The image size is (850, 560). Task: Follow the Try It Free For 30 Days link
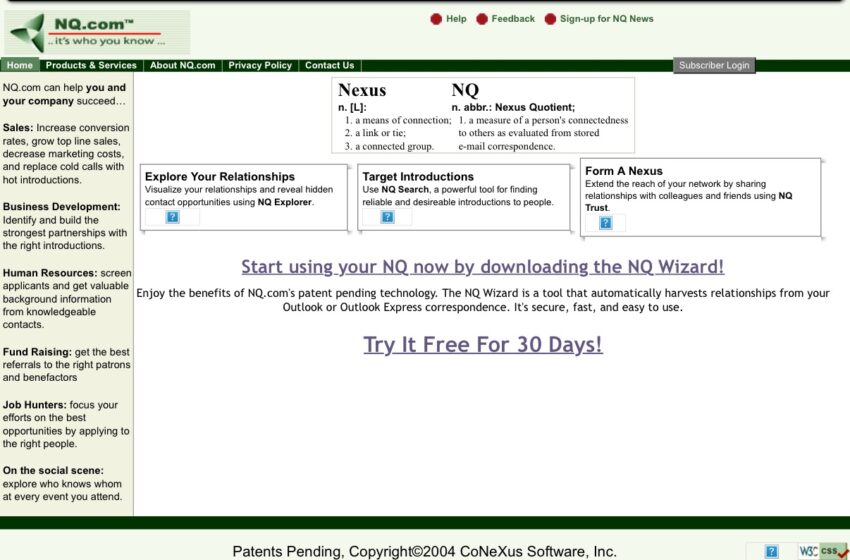tap(482, 345)
